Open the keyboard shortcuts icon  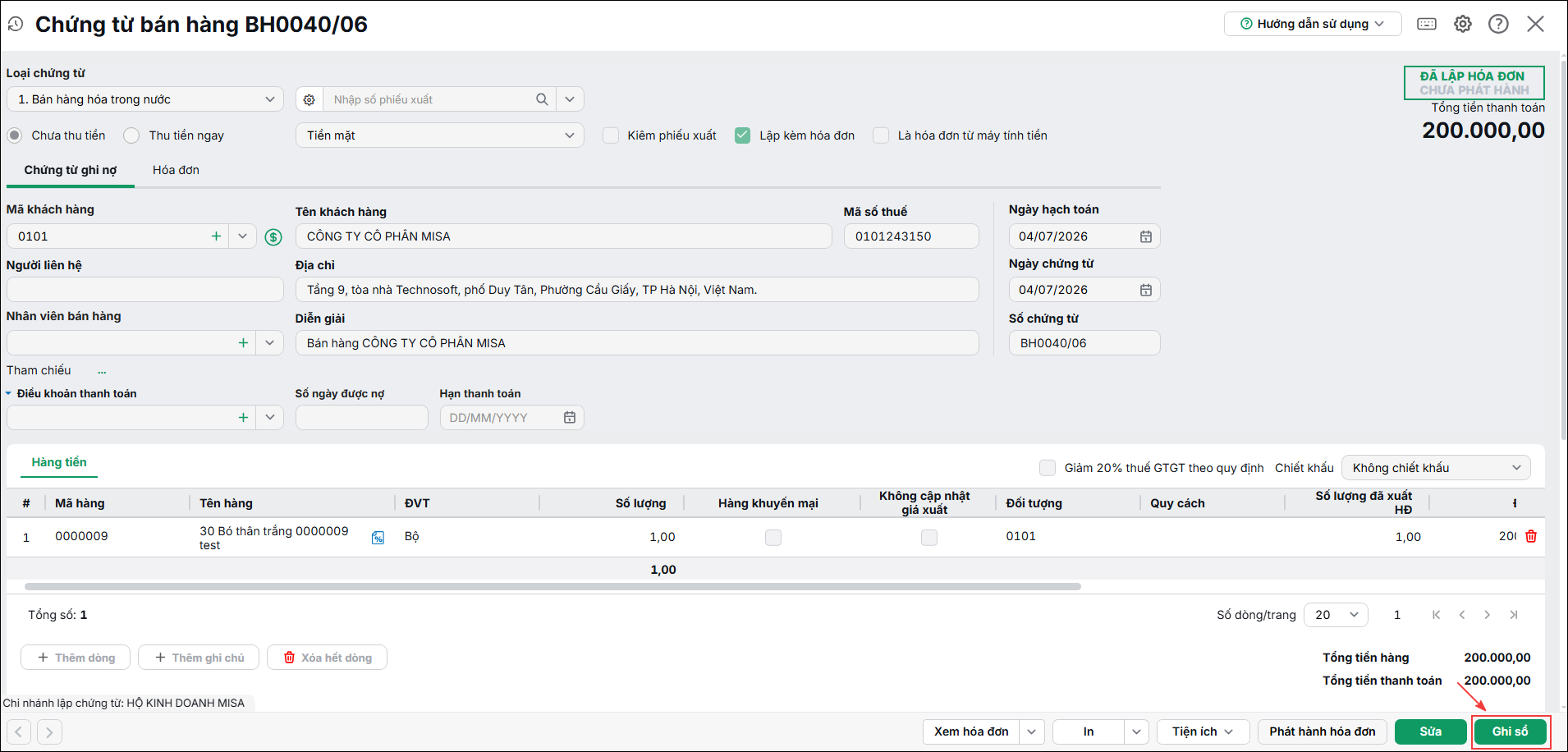[x=1427, y=24]
